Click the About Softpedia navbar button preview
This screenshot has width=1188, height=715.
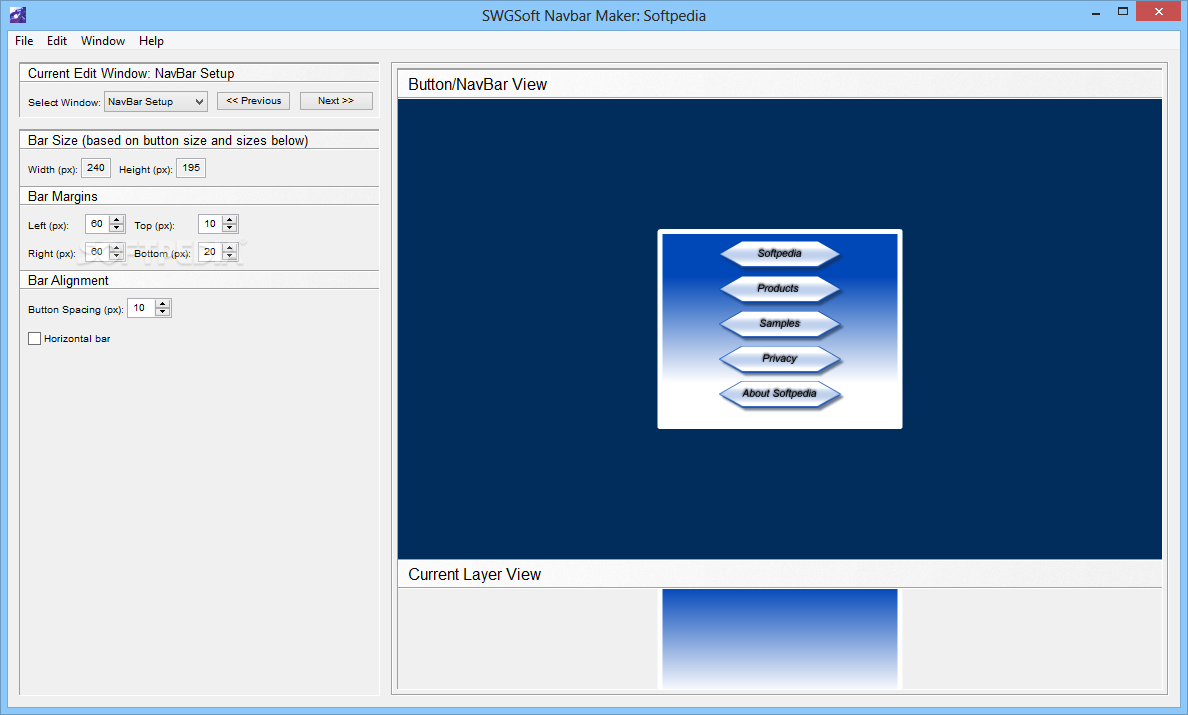780,394
